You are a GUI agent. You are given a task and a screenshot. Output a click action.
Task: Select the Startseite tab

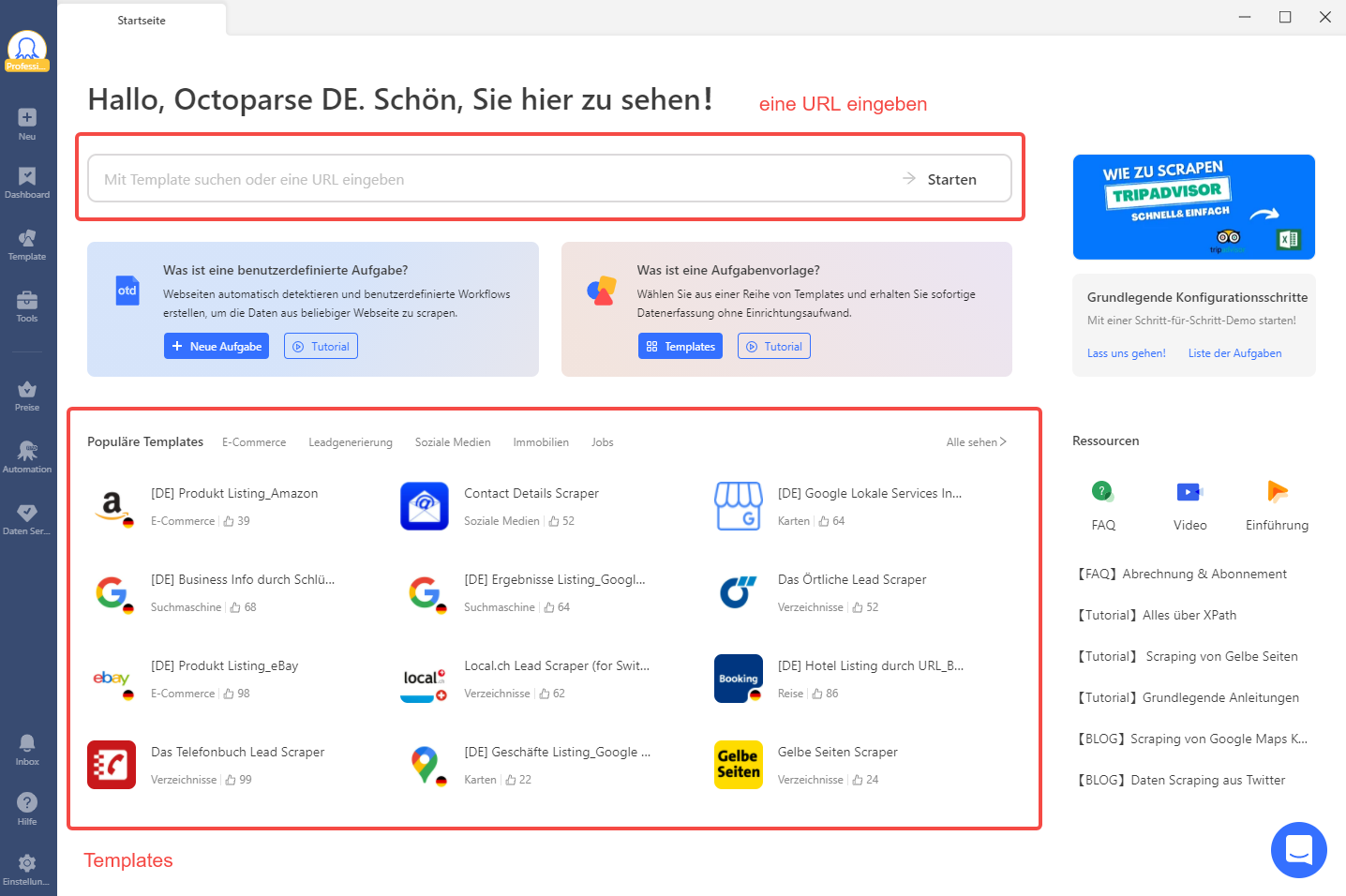(142, 21)
